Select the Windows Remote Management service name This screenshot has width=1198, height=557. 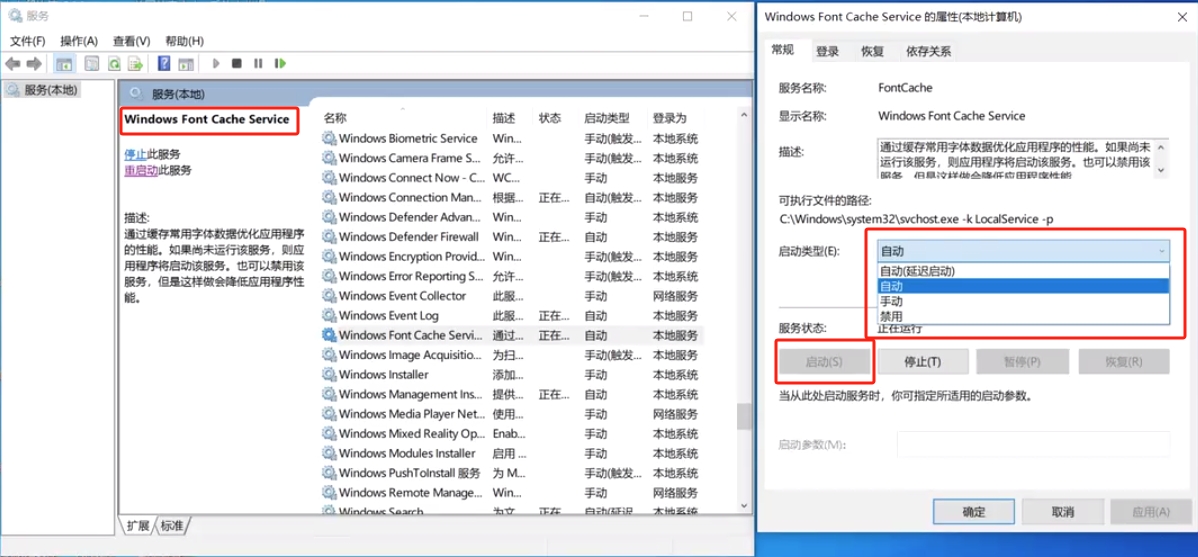[411, 493]
